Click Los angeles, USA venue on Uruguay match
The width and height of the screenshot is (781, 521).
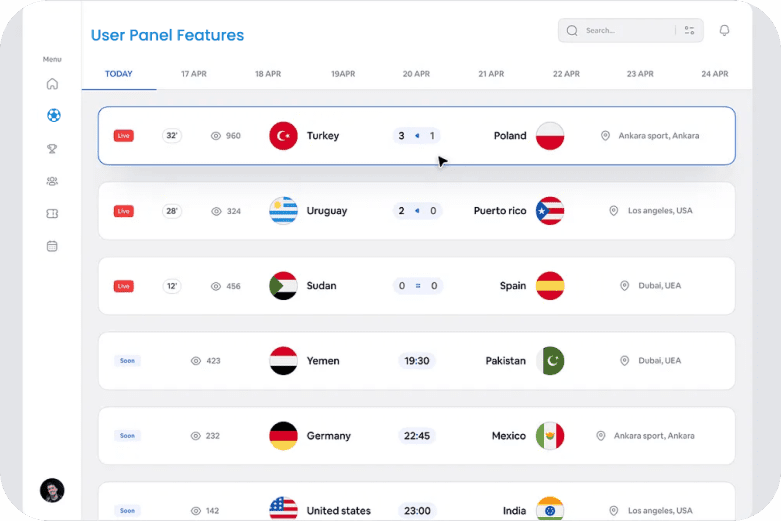point(660,211)
